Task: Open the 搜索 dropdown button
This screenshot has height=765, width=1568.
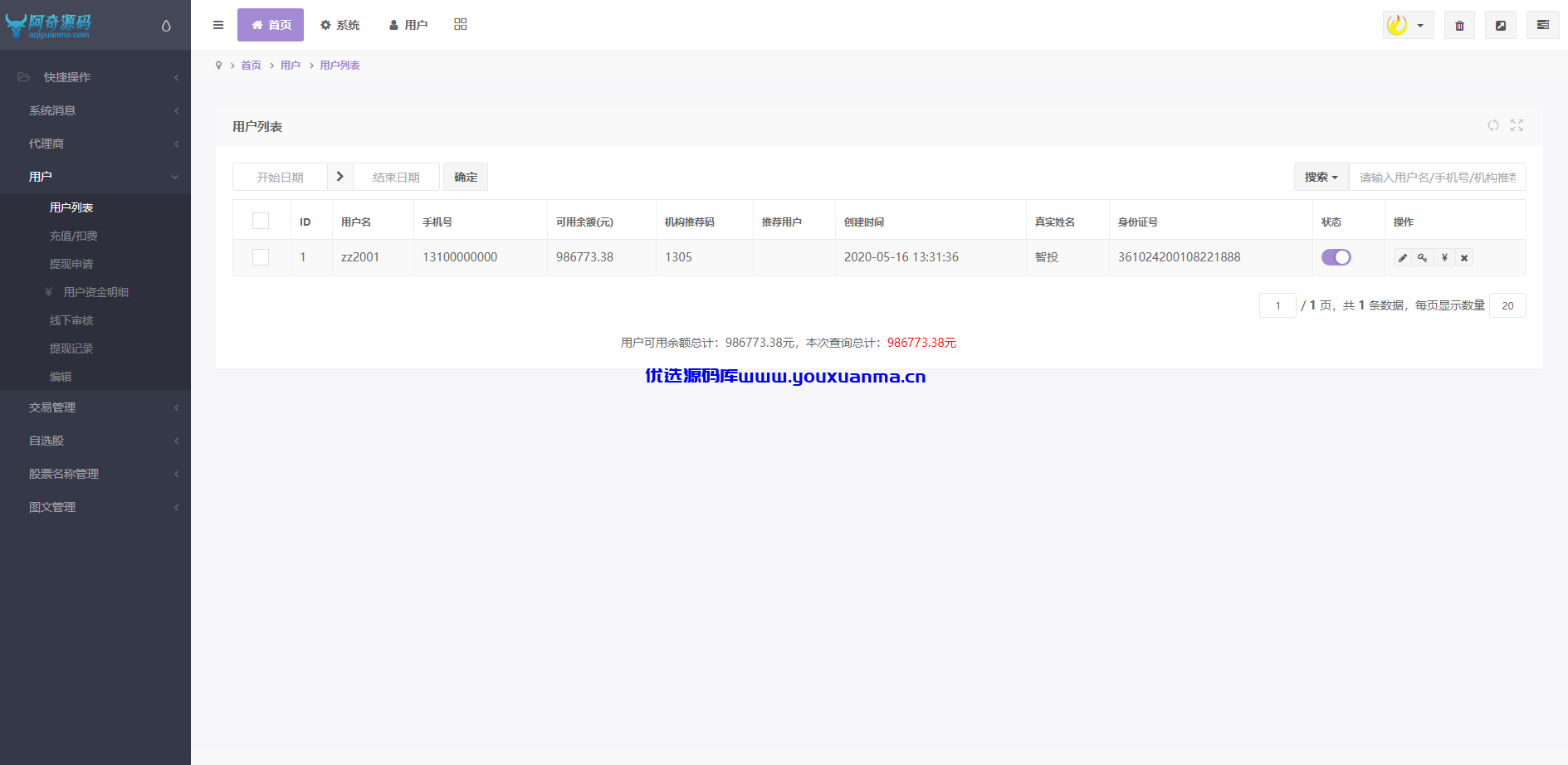Action: click(1321, 177)
